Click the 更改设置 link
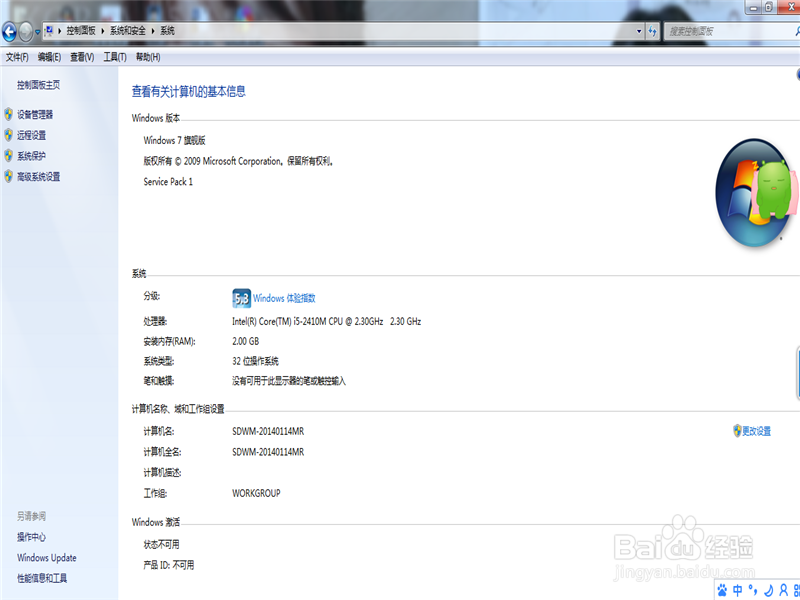The image size is (800, 600). pos(757,431)
